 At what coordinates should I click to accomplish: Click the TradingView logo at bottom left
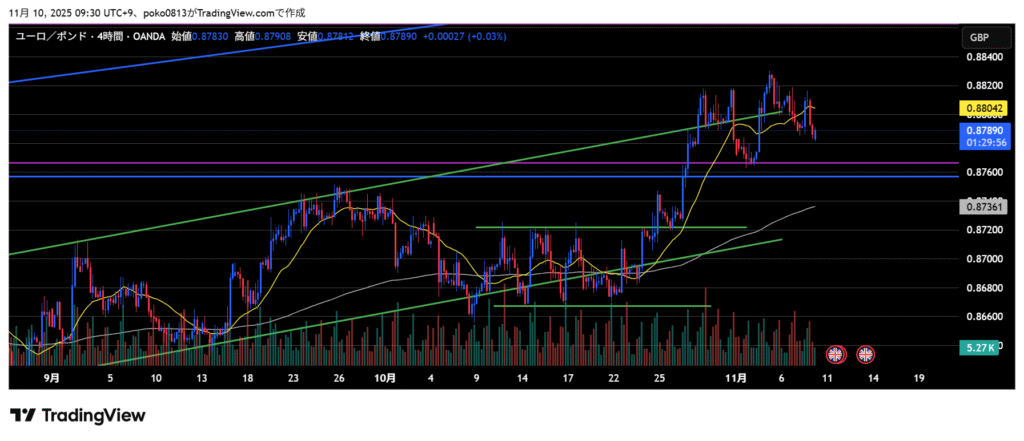point(78,415)
